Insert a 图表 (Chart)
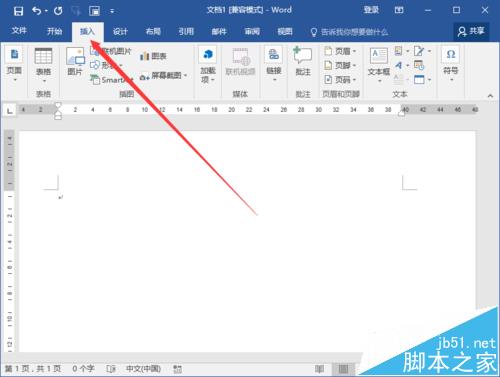 pyautogui.click(x=153, y=56)
